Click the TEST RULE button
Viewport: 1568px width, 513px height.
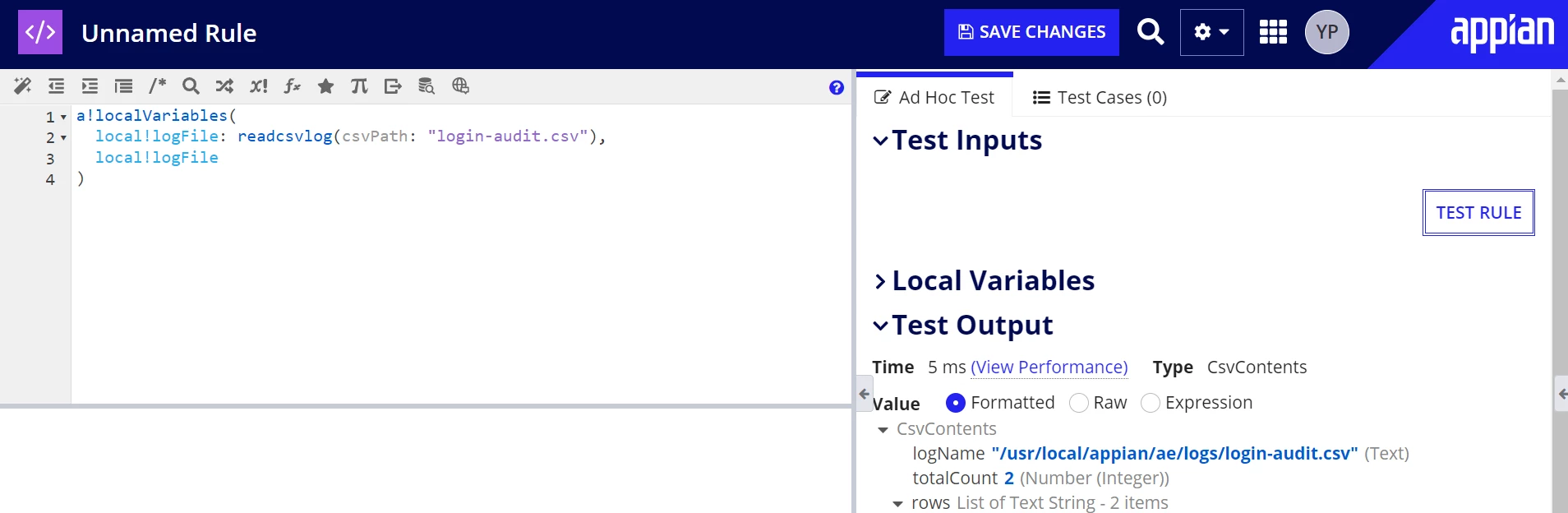pyautogui.click(x=1478, y=213)
